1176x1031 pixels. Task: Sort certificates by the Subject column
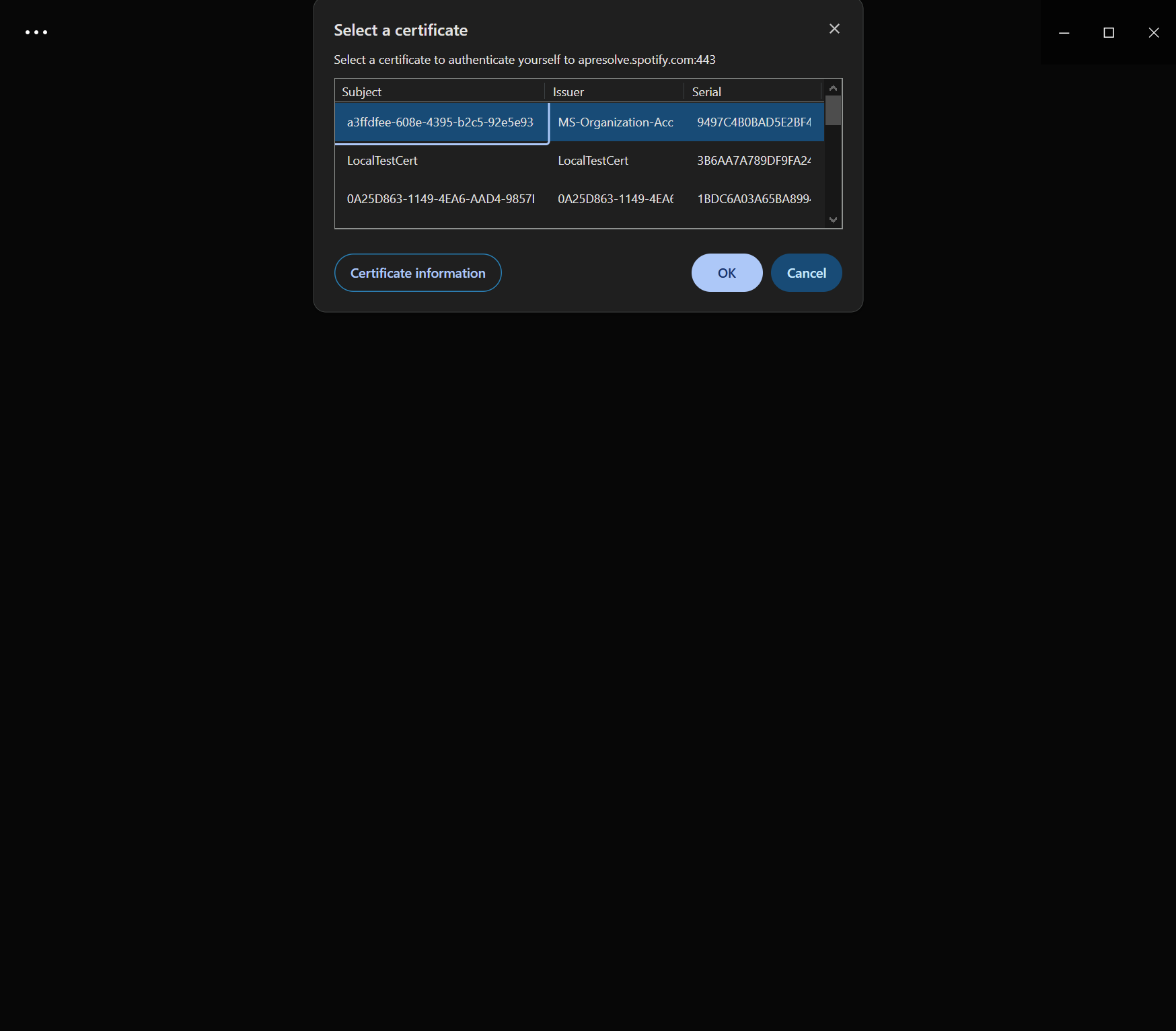(362, 91)
